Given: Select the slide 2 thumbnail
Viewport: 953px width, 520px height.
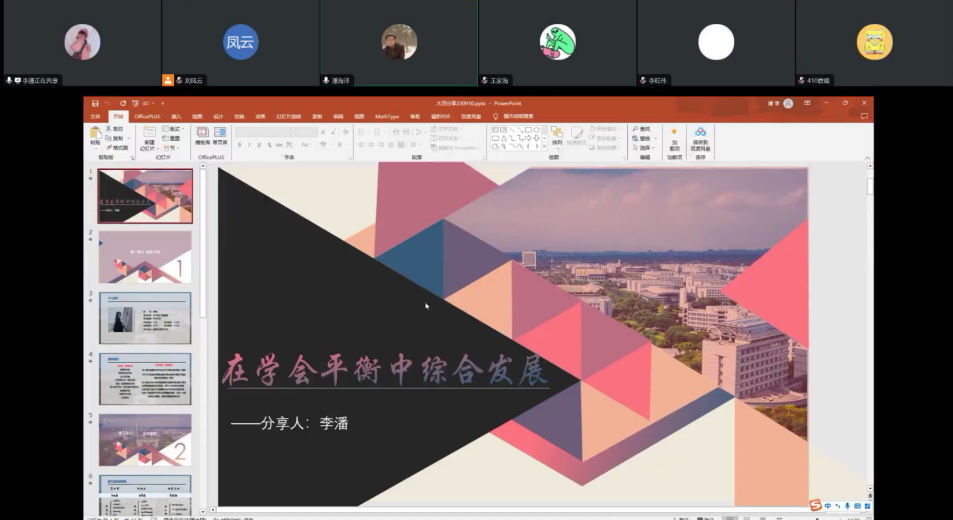Looking at the screenshot, I should tap(145, 257).
